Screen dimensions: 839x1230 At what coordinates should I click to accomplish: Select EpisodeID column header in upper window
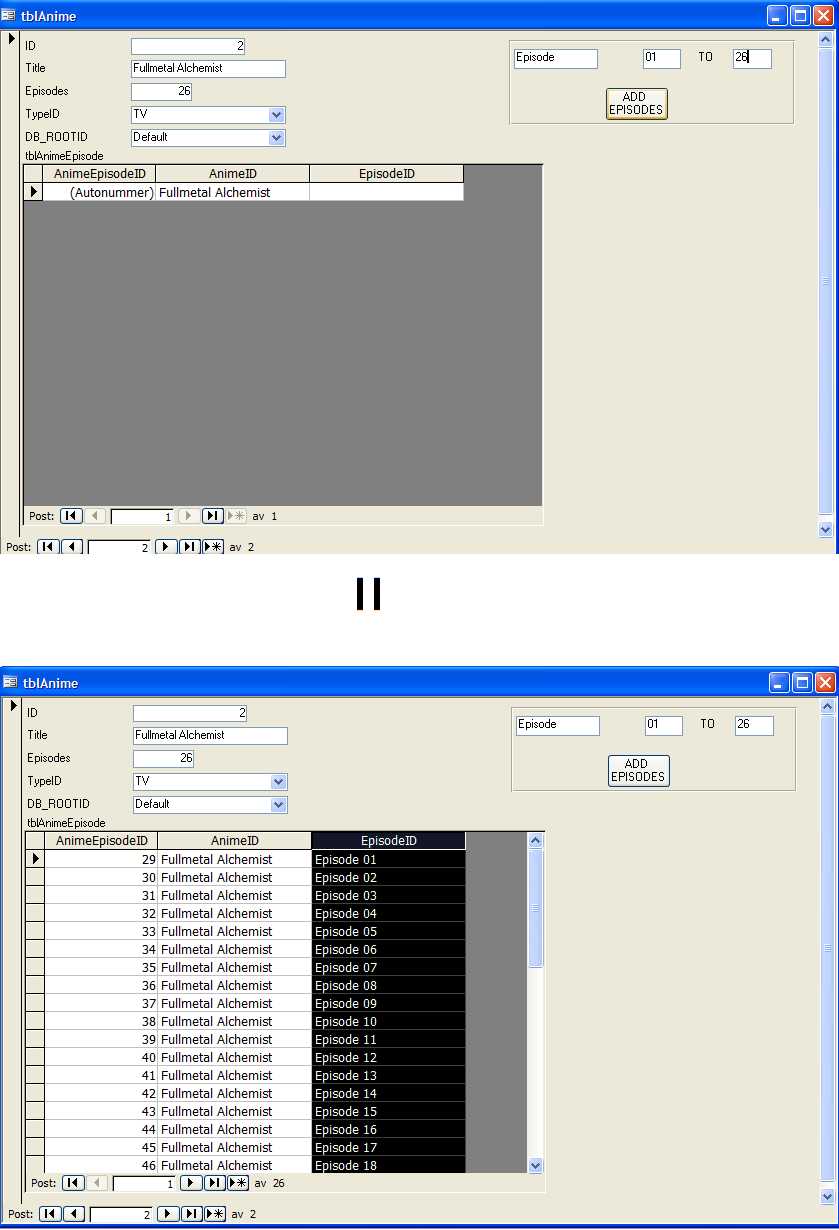point(386,174)
